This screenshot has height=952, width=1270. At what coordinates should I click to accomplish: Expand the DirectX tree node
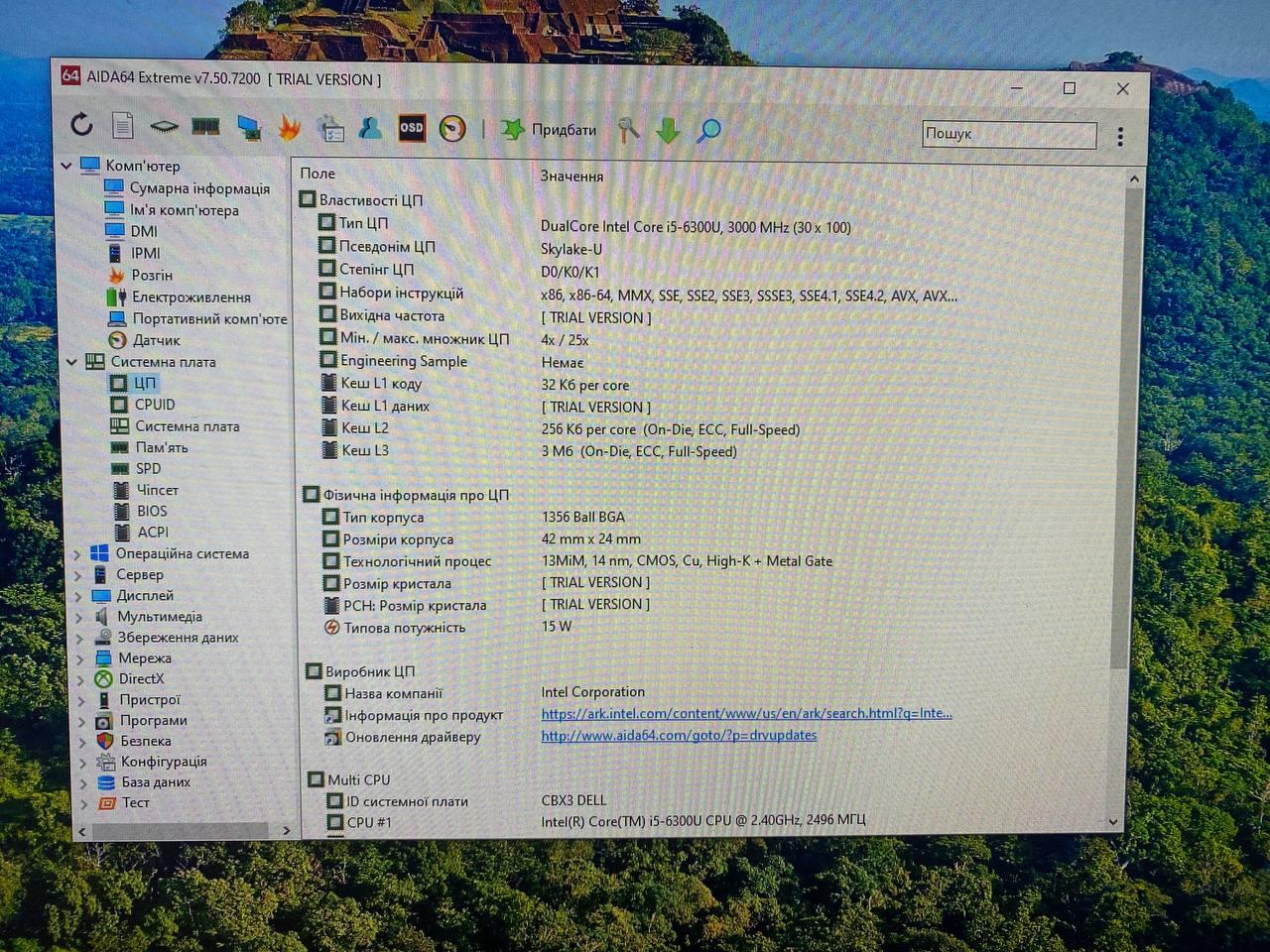pyautogui.click(x=80, y=679)
